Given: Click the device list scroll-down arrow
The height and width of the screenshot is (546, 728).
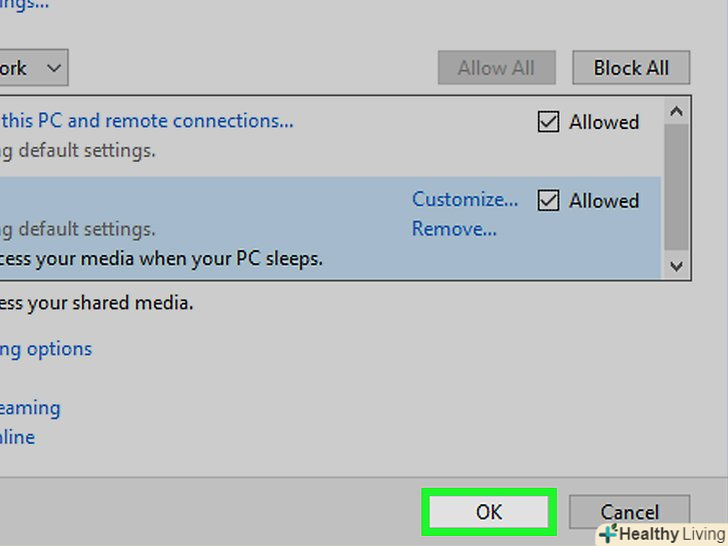Looking at the screenshot, I should point(677,265).
